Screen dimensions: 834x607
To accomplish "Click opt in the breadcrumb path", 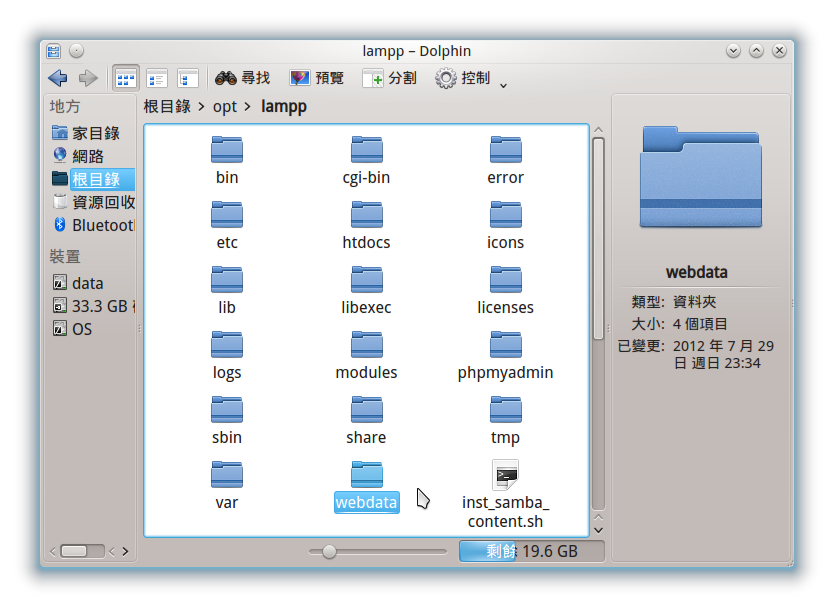I will pyautogui.click(x=224, y=107).
